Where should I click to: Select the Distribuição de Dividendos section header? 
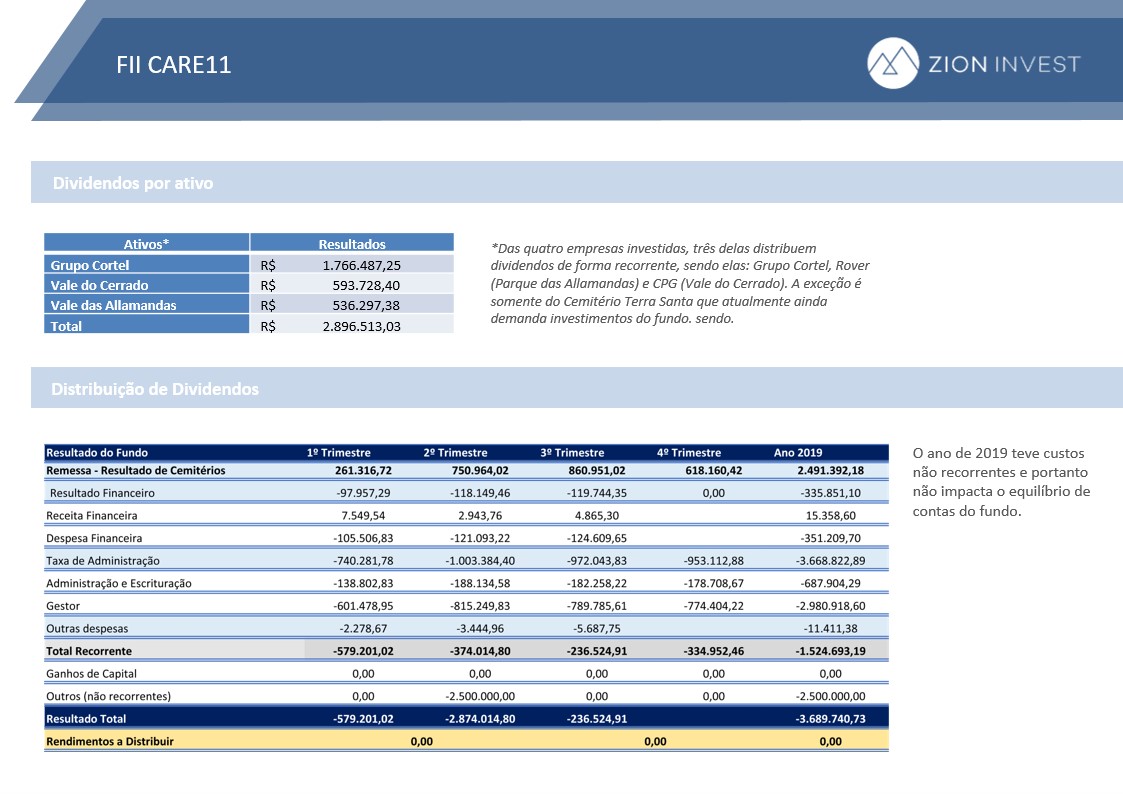pyautogui.click(x=155, y=389)
